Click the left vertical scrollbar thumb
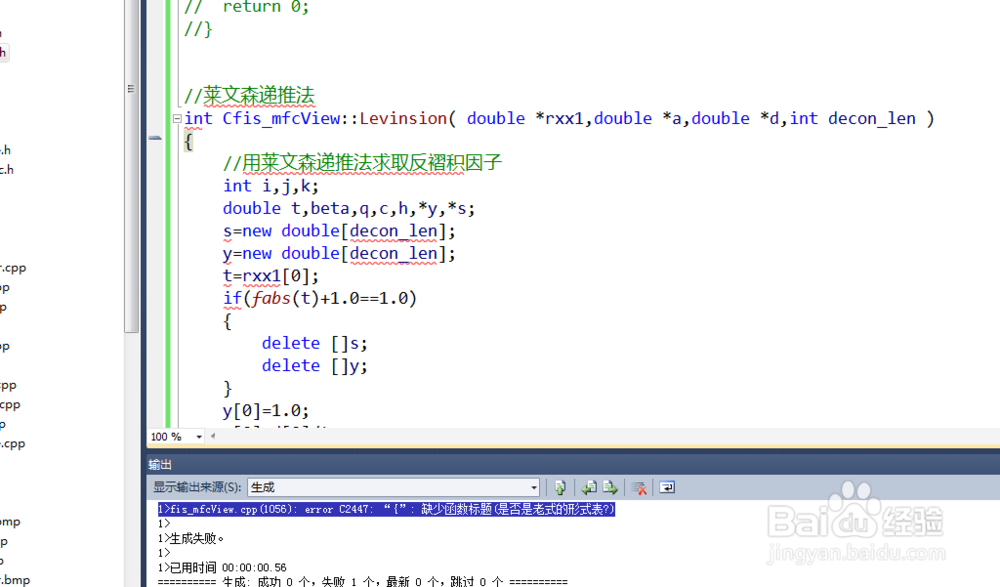The height and width of the screenshot is (587, 1000). [x=131, y=166]
